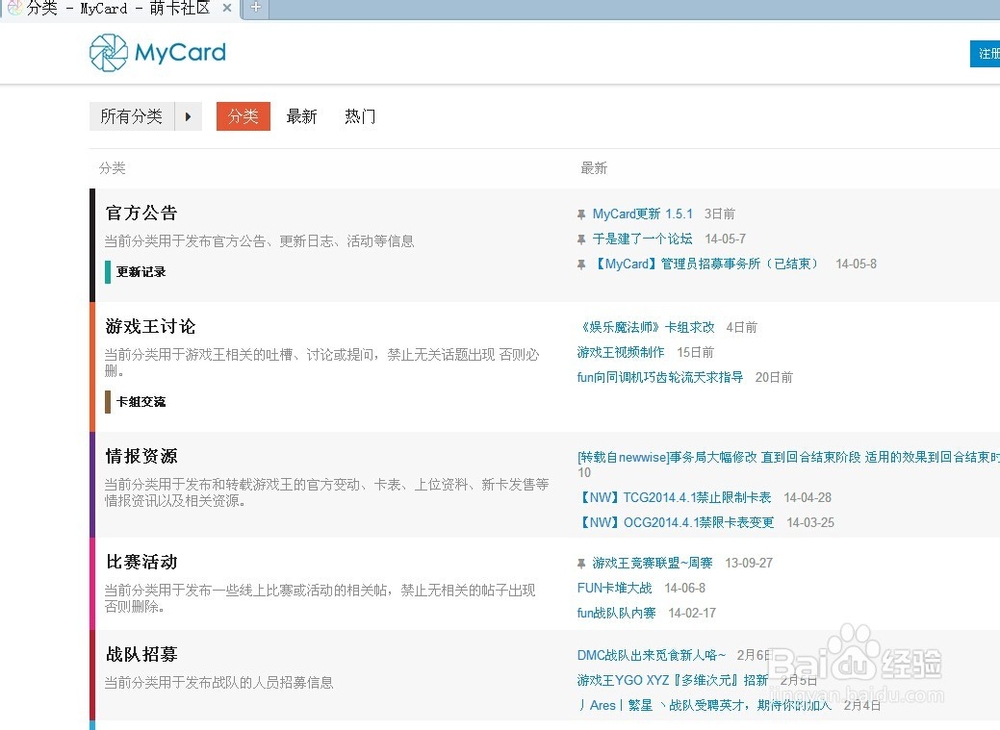Click the brown swatch beside 卡组交流
This screenshot has width=1000, height=730.
(x=108, y=402)
